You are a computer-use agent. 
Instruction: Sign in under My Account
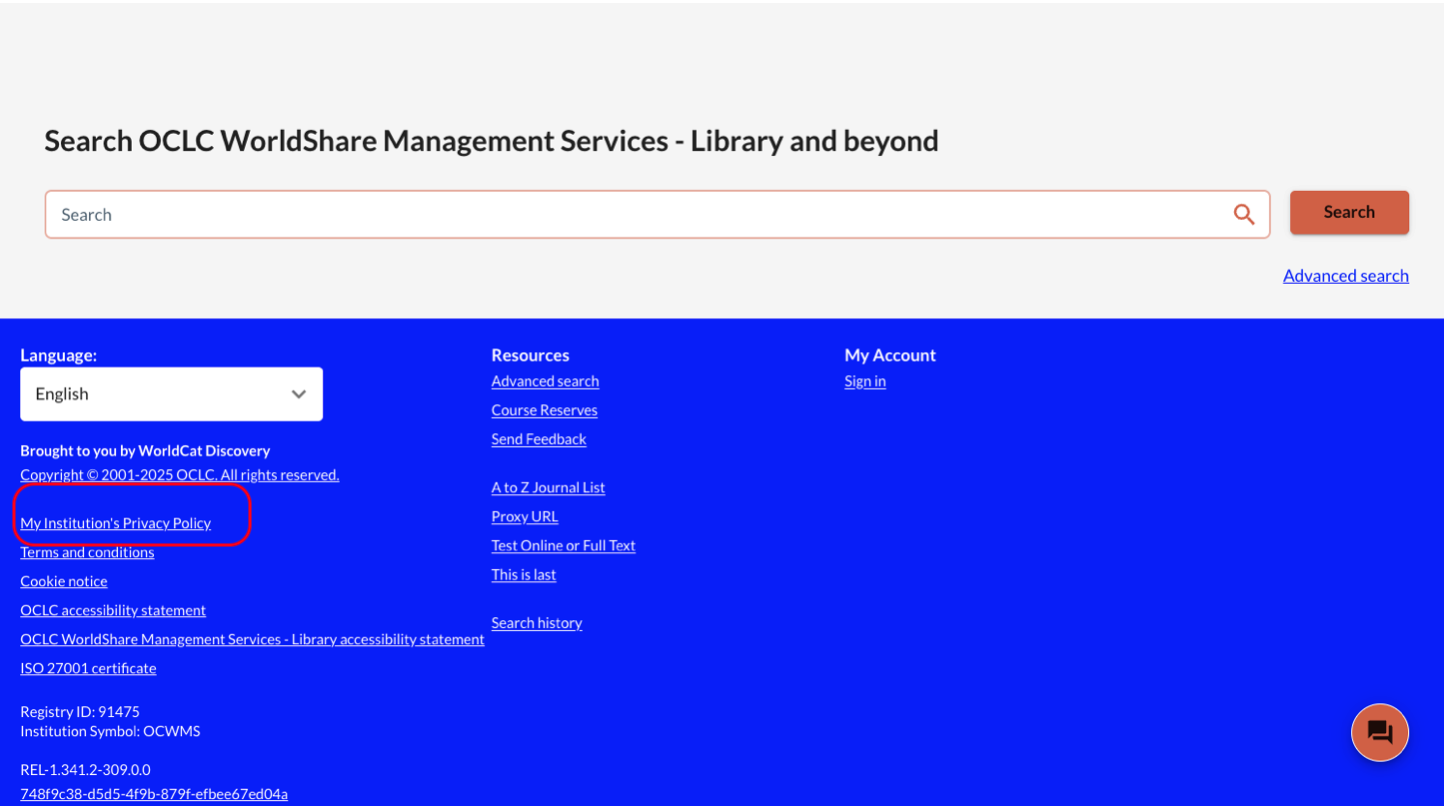(x=865, y=381)
